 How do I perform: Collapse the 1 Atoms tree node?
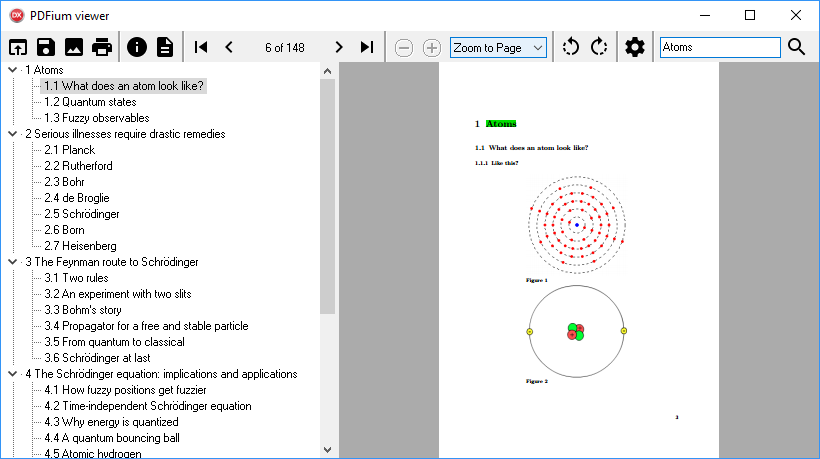click(x=13, y=70)
